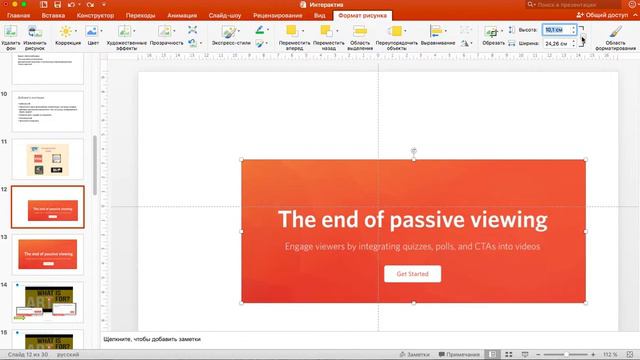This screenshot has width=640, height=360.
Task: Expand Artistic Effects dropdown arrow
Action: pos(134,31)
